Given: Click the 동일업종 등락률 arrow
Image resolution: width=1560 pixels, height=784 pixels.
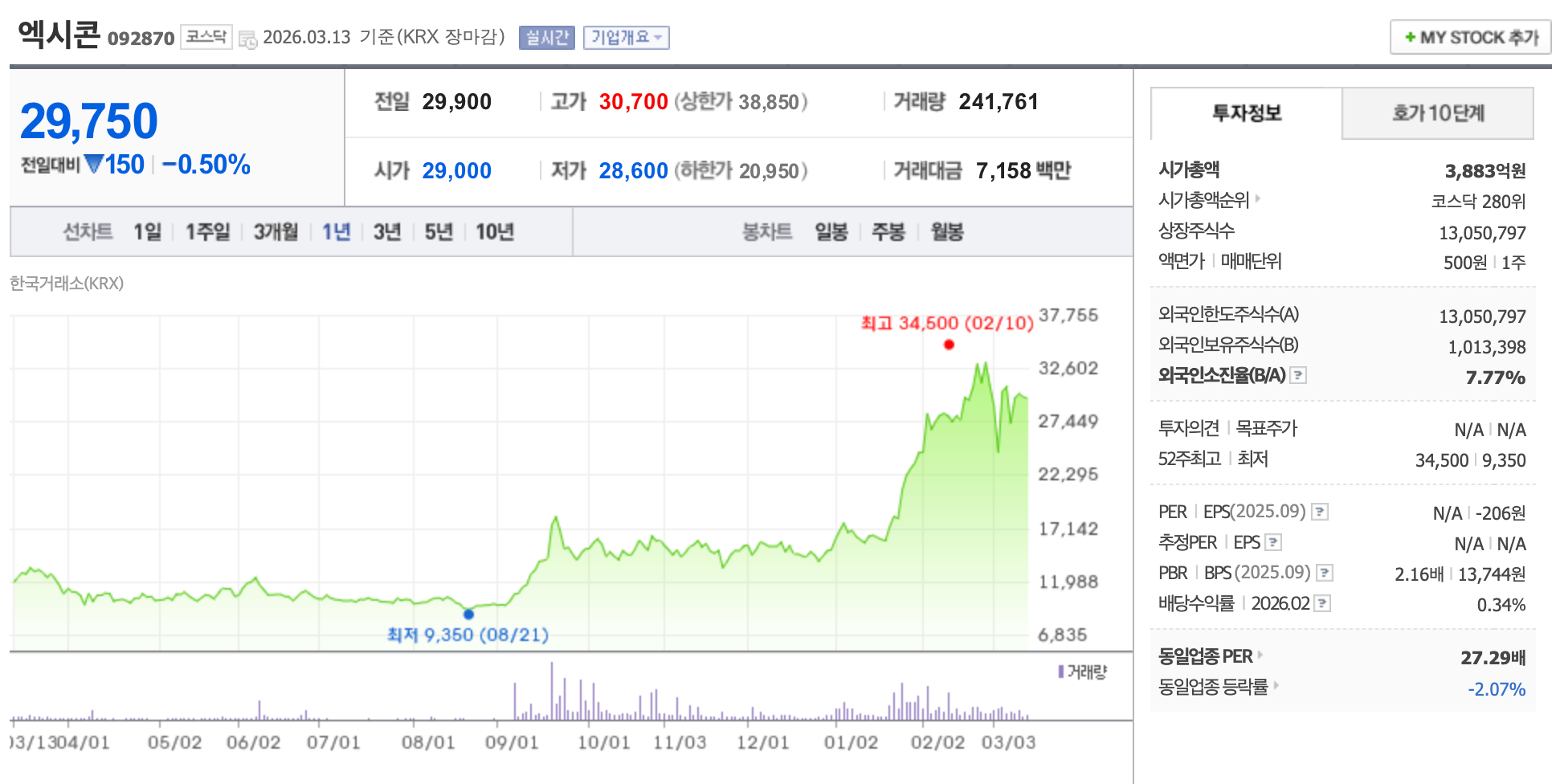Looking at the screenshot, I should coord(1276,685).
